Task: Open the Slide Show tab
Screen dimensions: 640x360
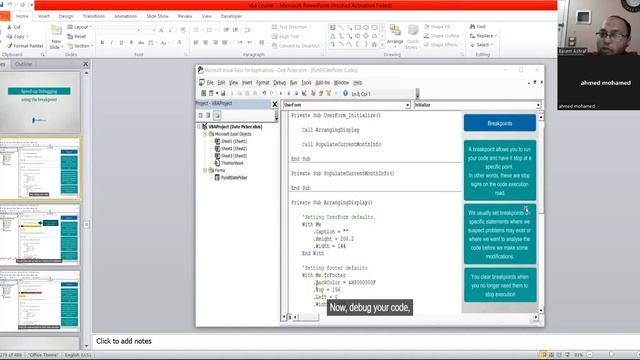Action: point(158,16)
